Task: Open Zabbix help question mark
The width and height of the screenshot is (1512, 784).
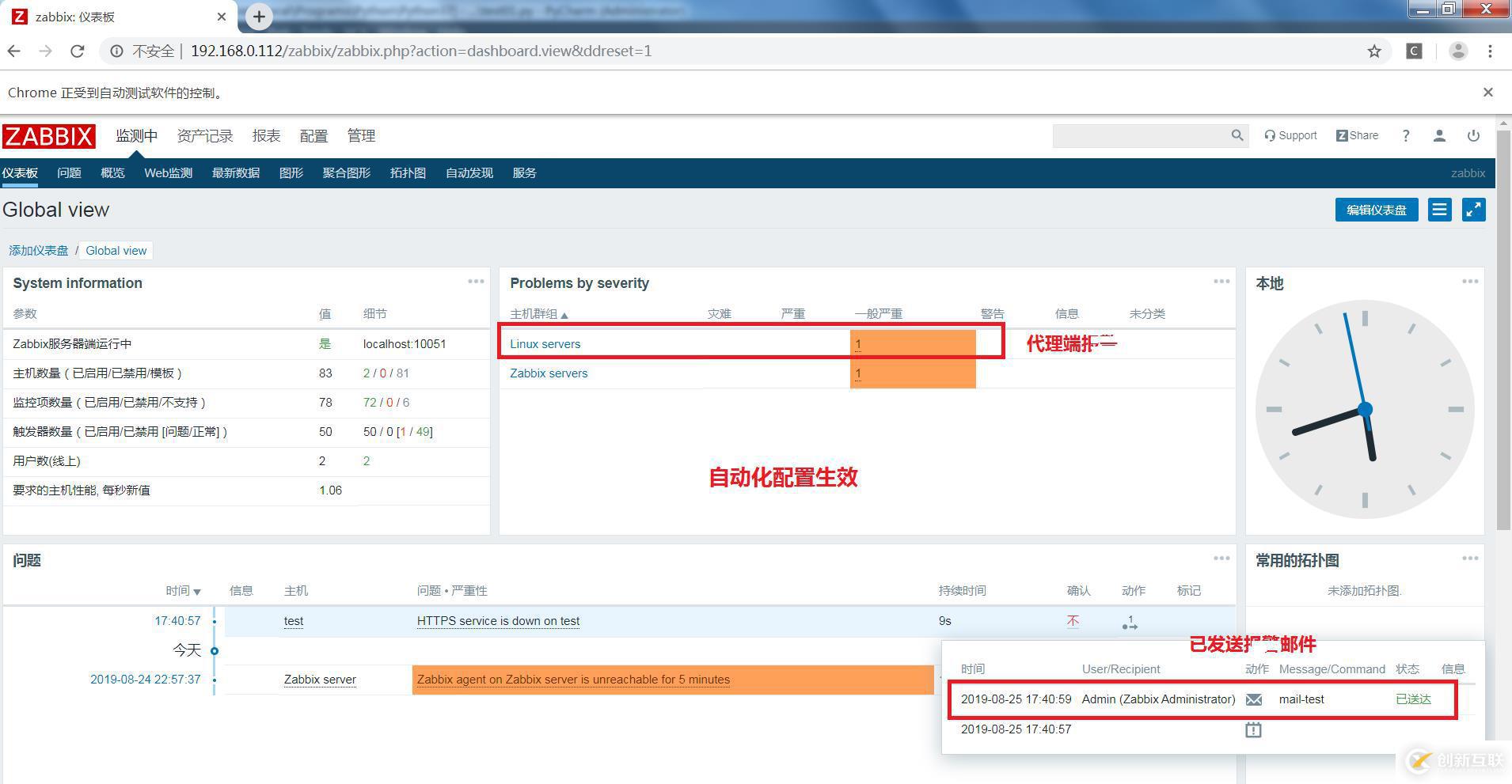Action: tap(1406, 136)
